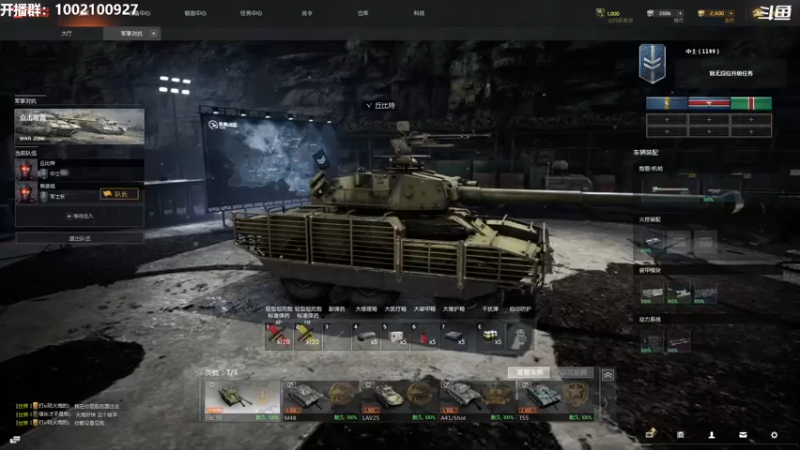Click the leave team button 退出队伍
800x450 pixels.
[80, 238]
